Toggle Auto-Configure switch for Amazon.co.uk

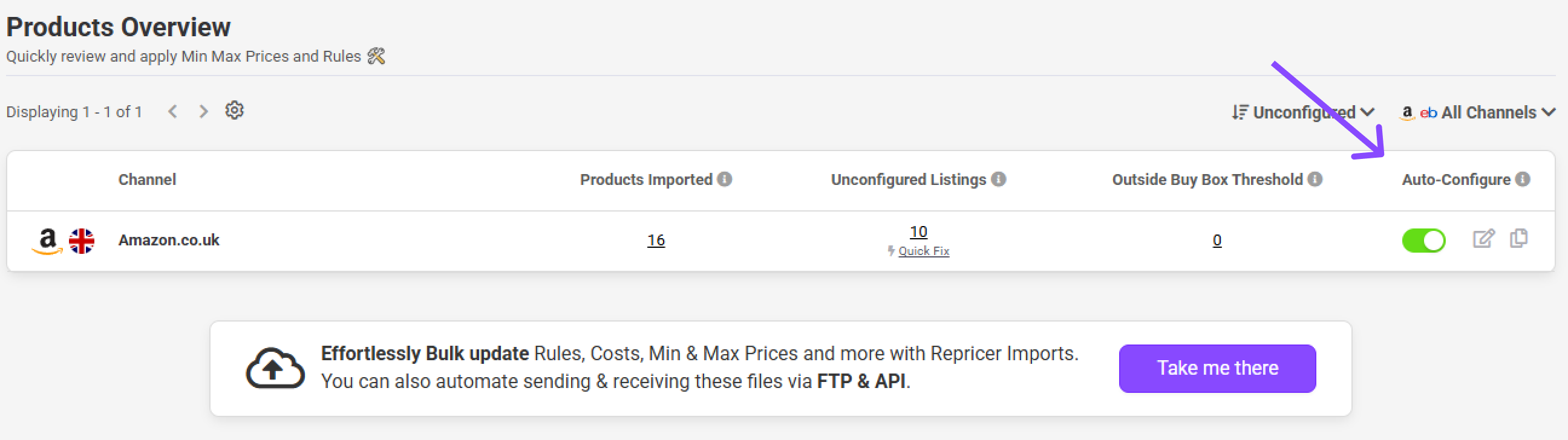pos(1423,240)
